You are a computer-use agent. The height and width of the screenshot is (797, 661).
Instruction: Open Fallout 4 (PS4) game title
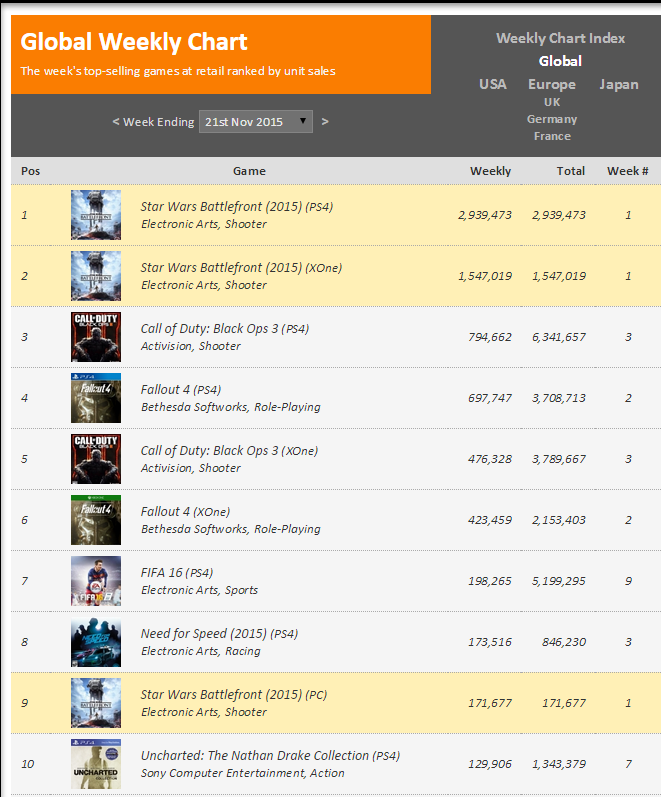(181, 390)
